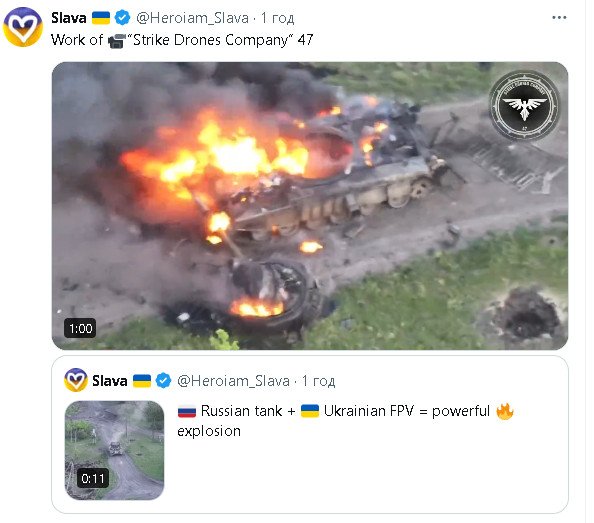The width and height of the screenshot is (594, 523).
Task: Play the burning tank video
Action: 310,206
